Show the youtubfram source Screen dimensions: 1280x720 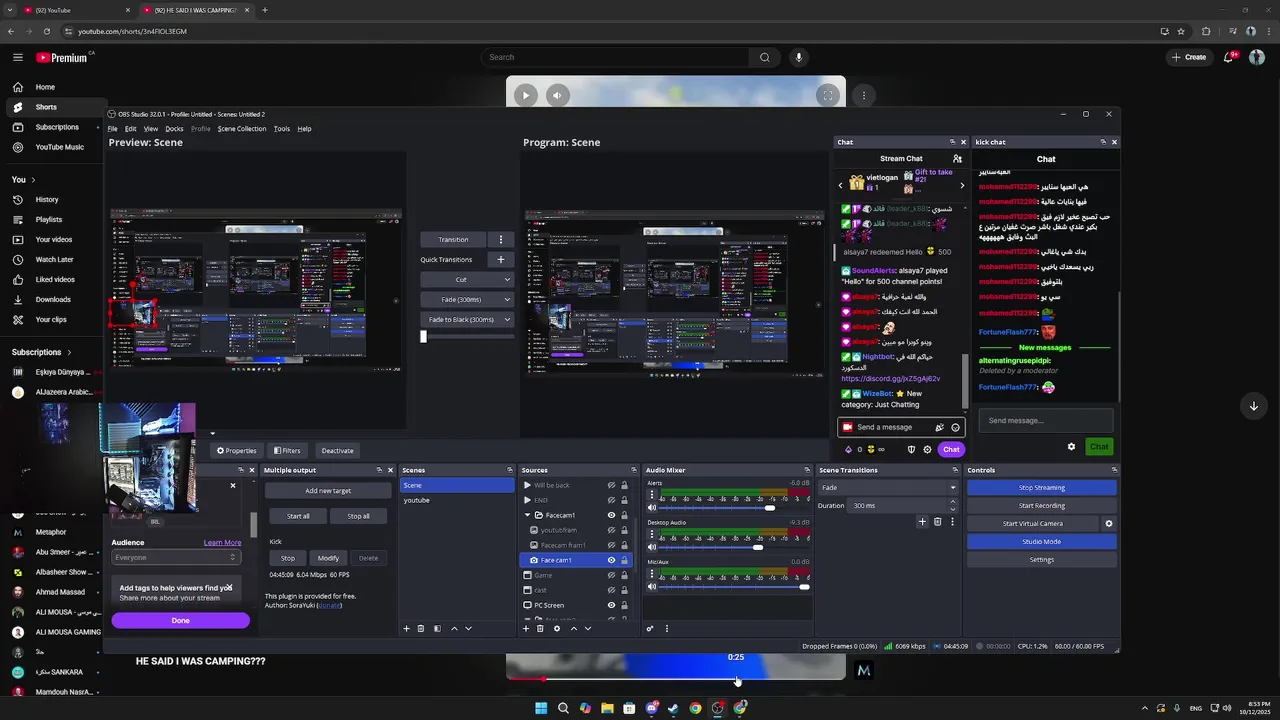click(x=611, y=530)
